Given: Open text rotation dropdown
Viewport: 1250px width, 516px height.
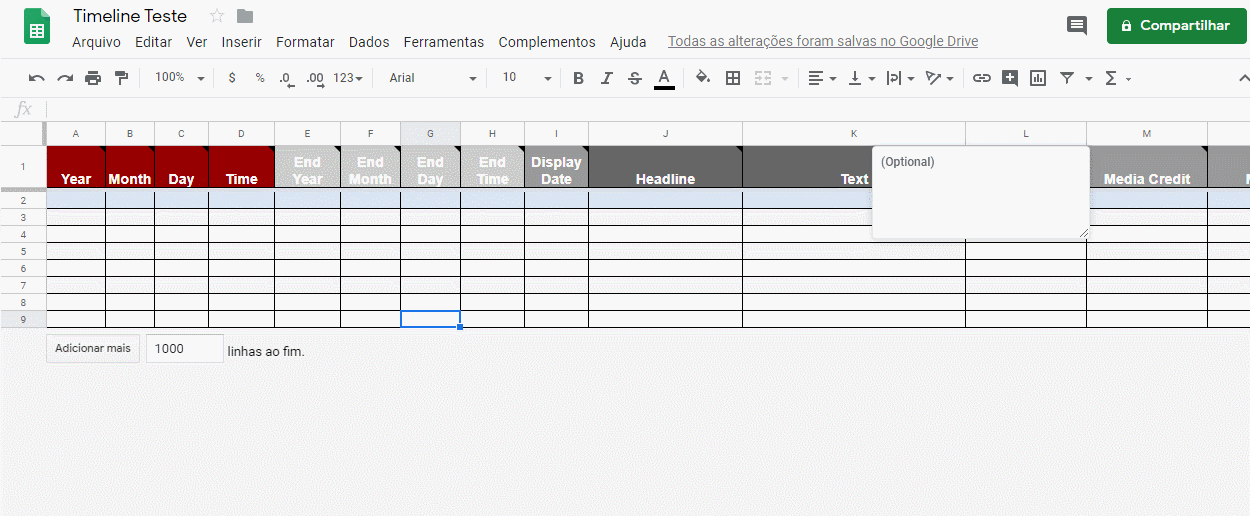Looking at the screenshot, I should pos(939,78).
